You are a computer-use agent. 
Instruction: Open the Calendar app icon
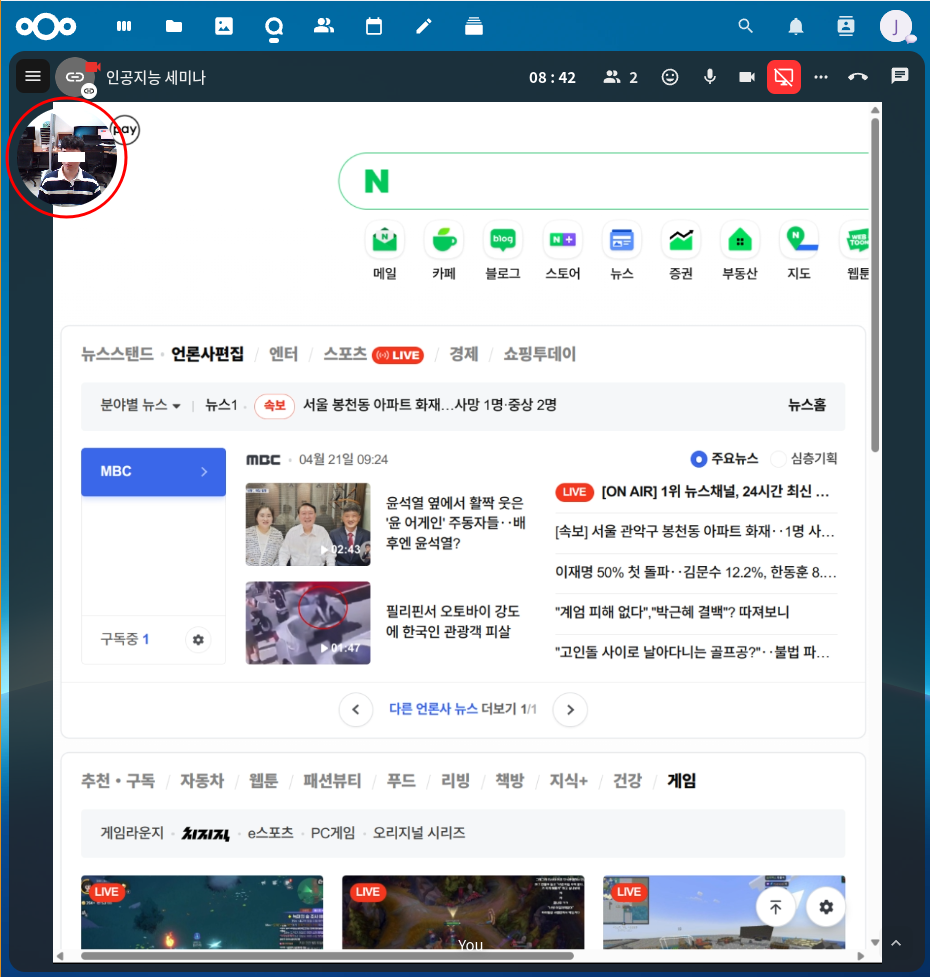(x=374, y=26)
